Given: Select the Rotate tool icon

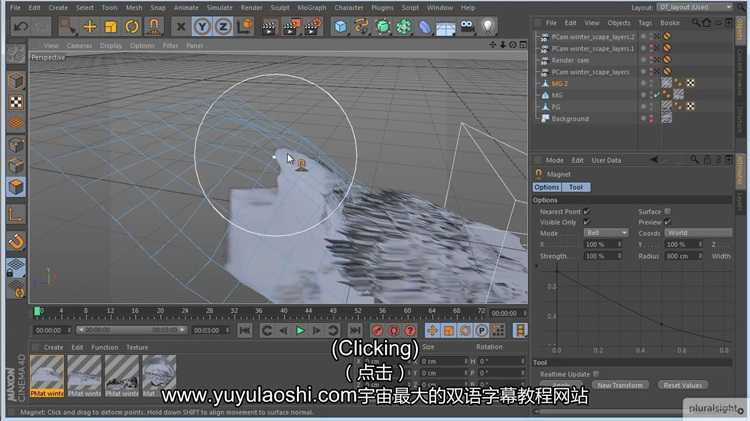Looking at the screenshot, I should point(132,26).
